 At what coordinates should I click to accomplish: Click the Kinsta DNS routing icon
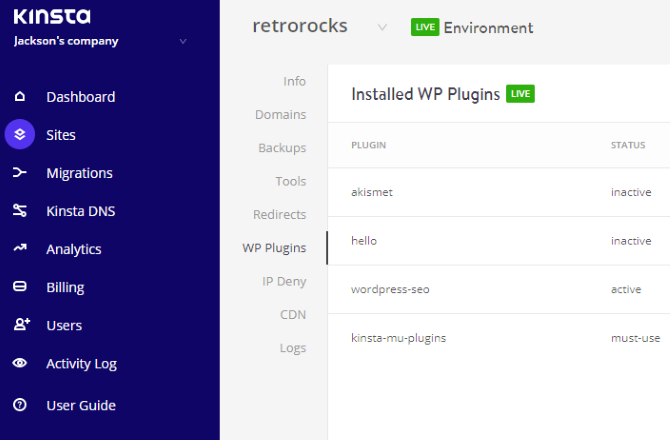pyautogui.click(x=20, y=211)
